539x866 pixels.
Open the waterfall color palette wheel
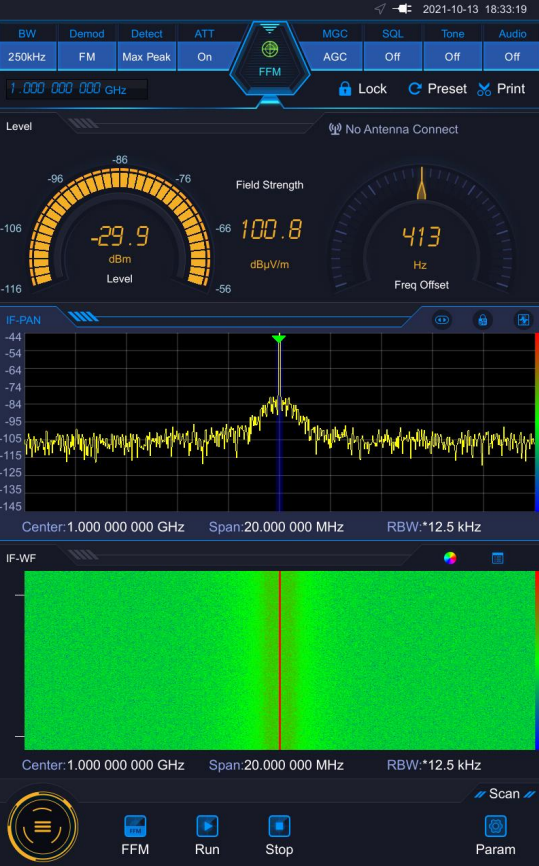pos(450,558)
